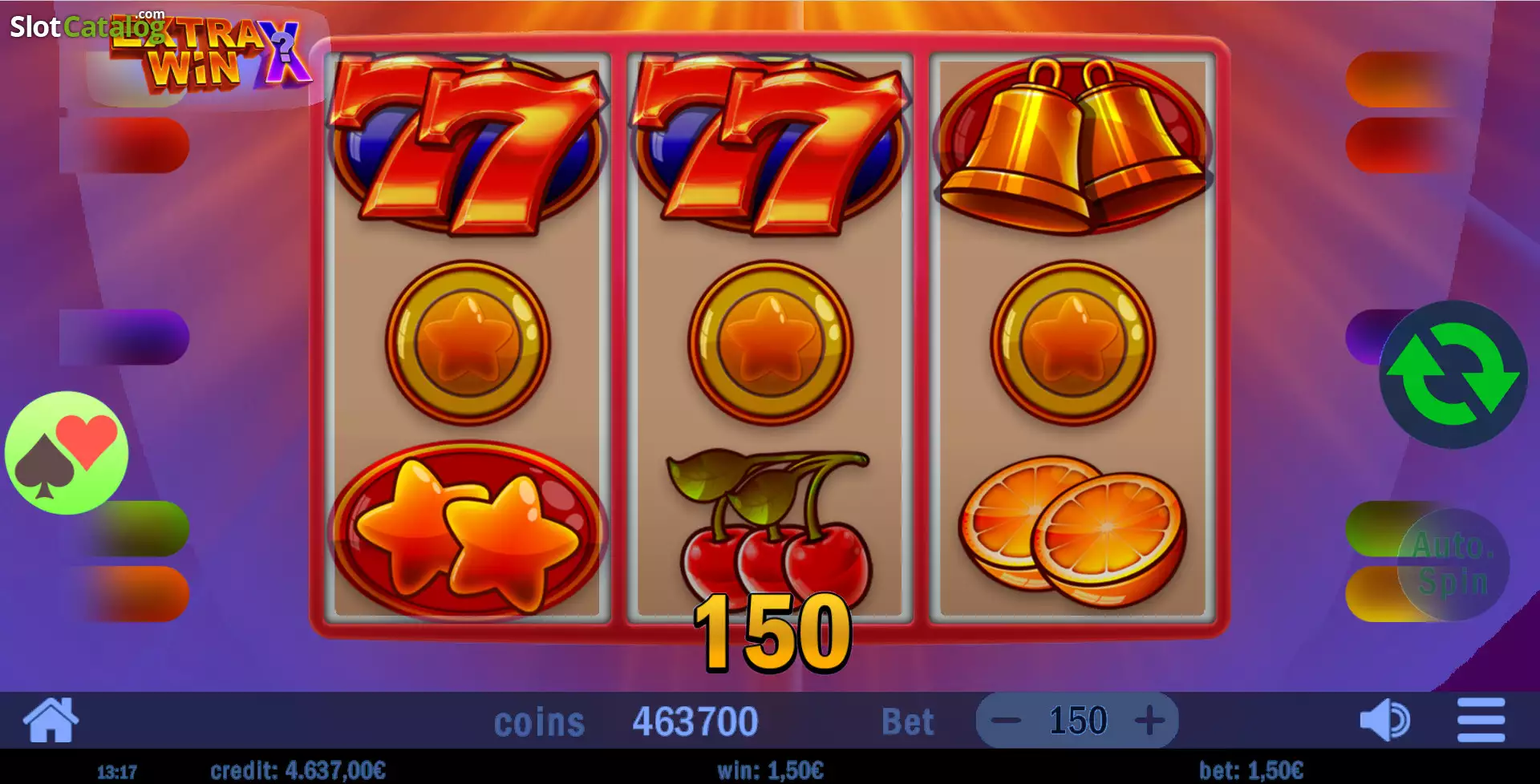1540x784 pixels.
Task: Click the bet value 150 field
Action: click(x=1078, y=720)
